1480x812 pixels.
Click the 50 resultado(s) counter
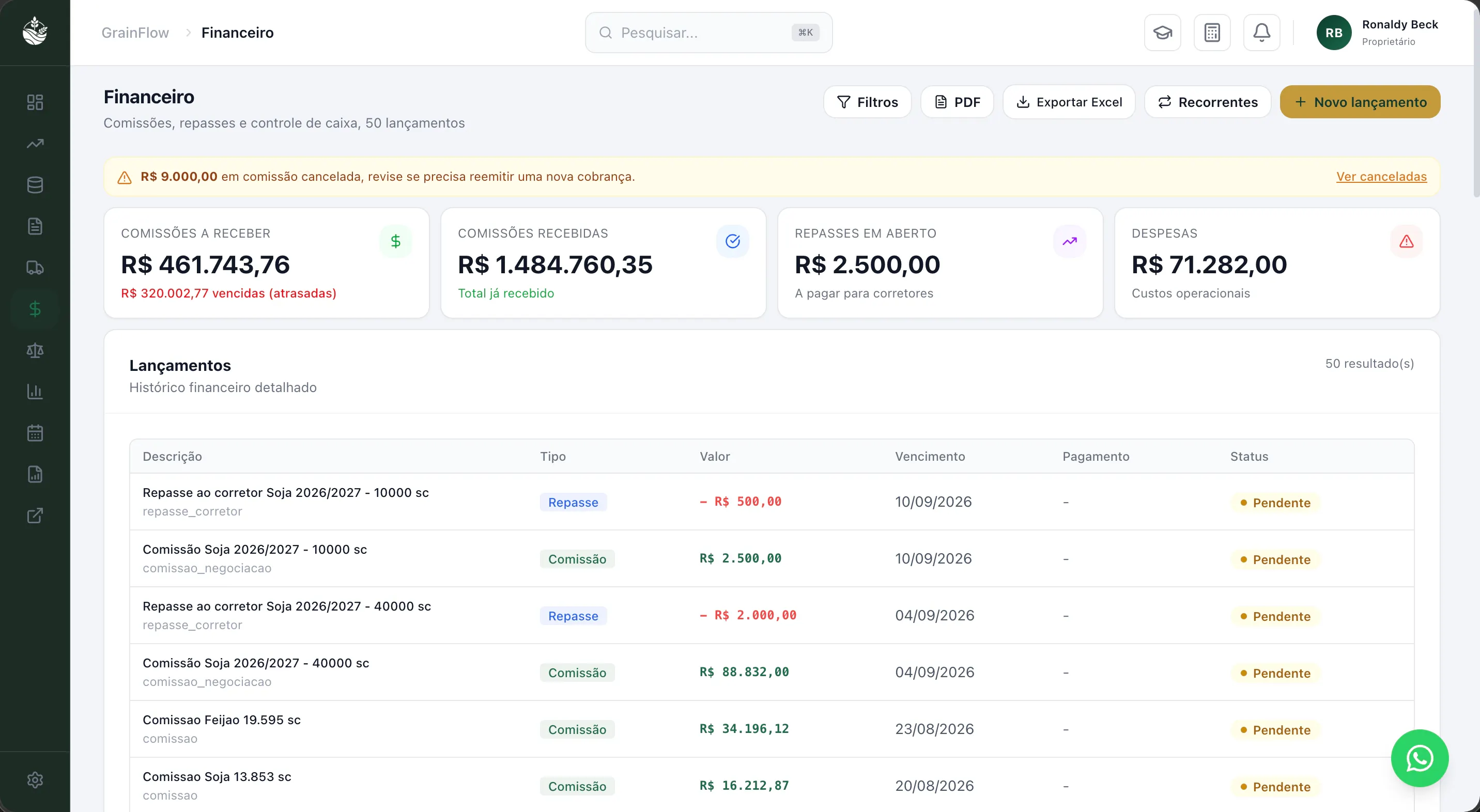[1369, 364]
